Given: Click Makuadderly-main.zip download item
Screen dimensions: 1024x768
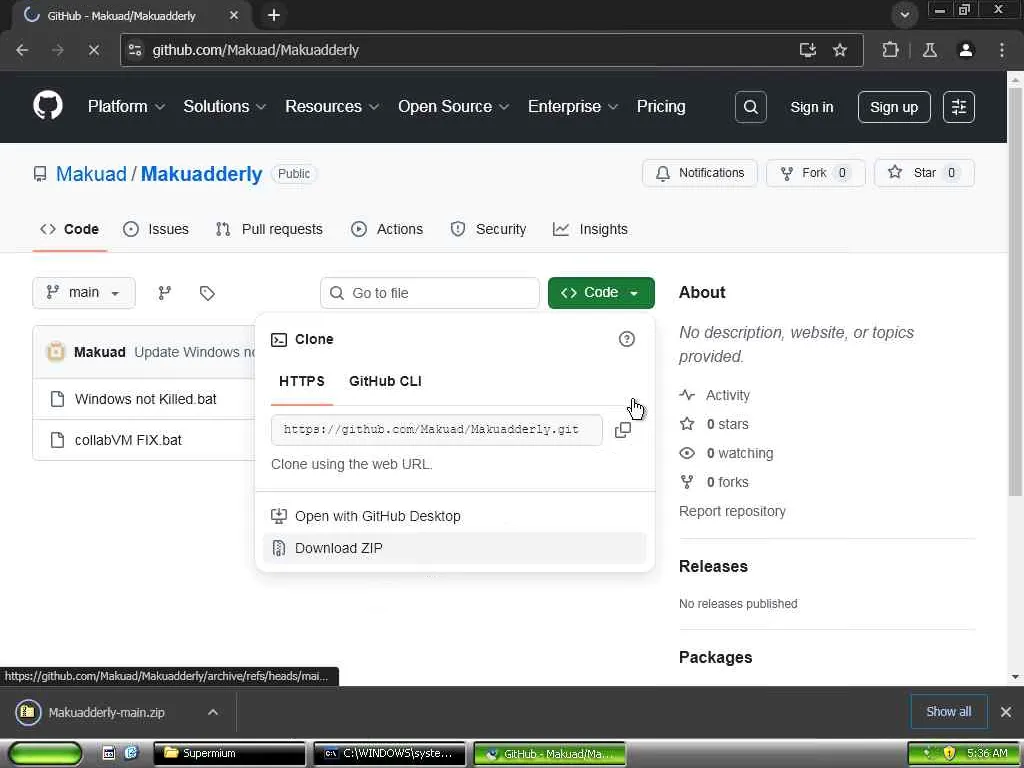Looking at the screenshot, I should pyautogui.click(x=106, y=712).
